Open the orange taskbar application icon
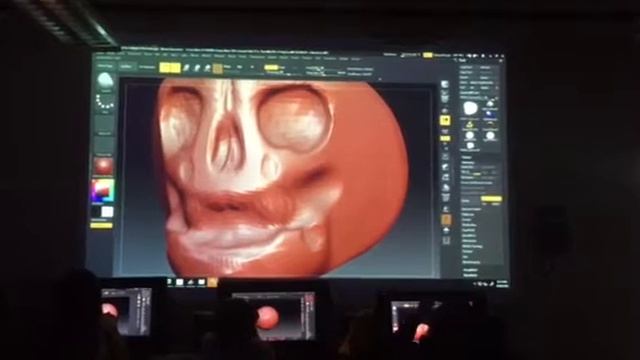The height and width of the screenshot is (360, 640). pyautogui.click(x=213, y=282)
